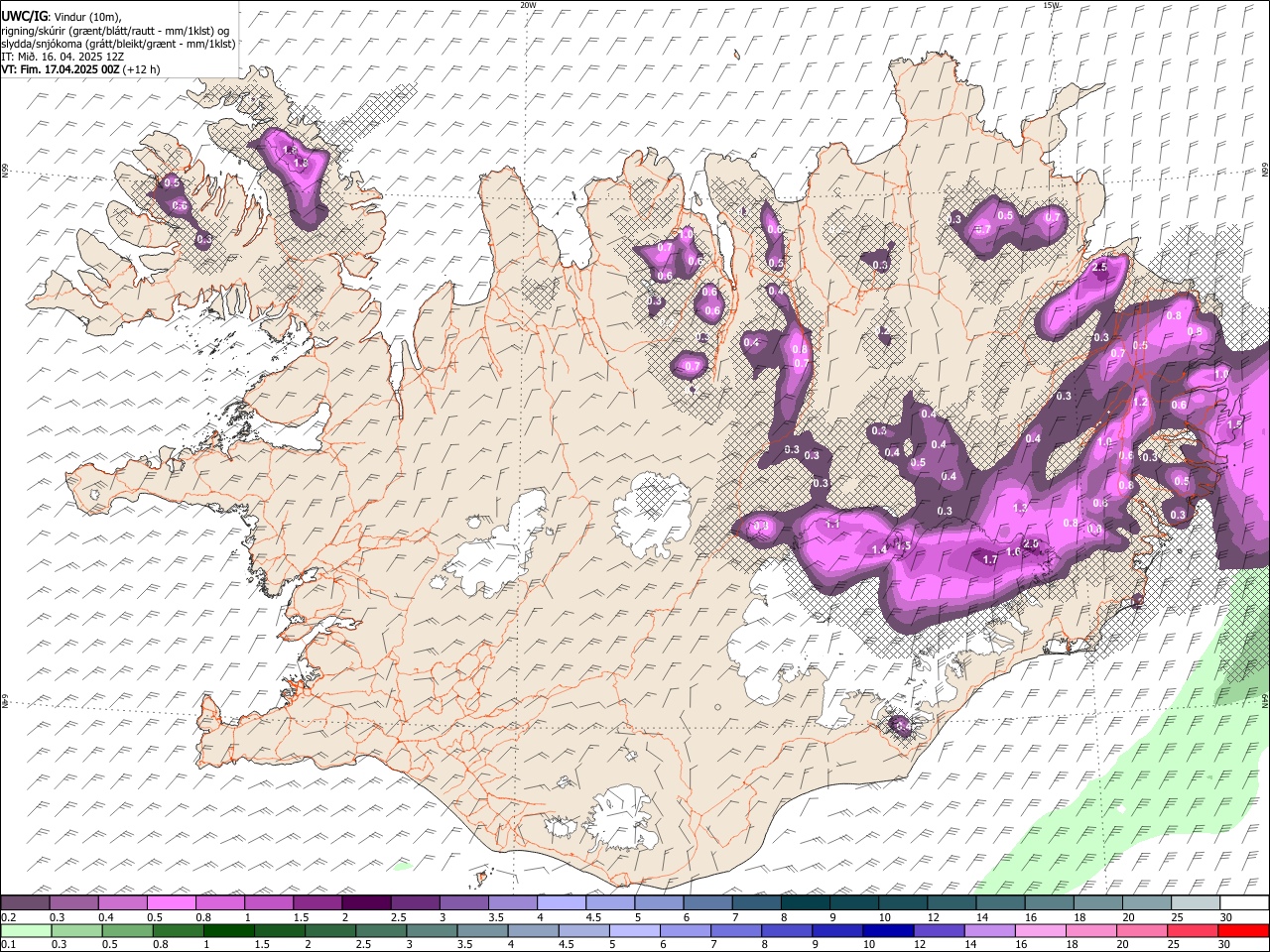
Task: Click the 1.3 precipitation value on the map
Action: pyautogui.click(x=1020, y=507)
